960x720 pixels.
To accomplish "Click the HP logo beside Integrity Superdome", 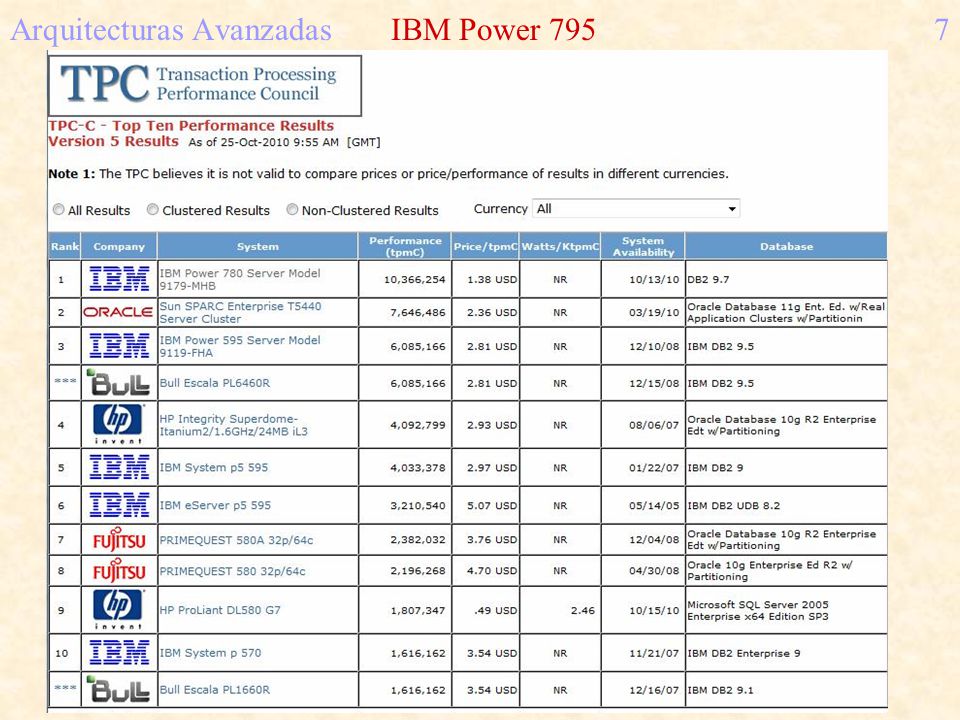I will (x=119, y=424).
